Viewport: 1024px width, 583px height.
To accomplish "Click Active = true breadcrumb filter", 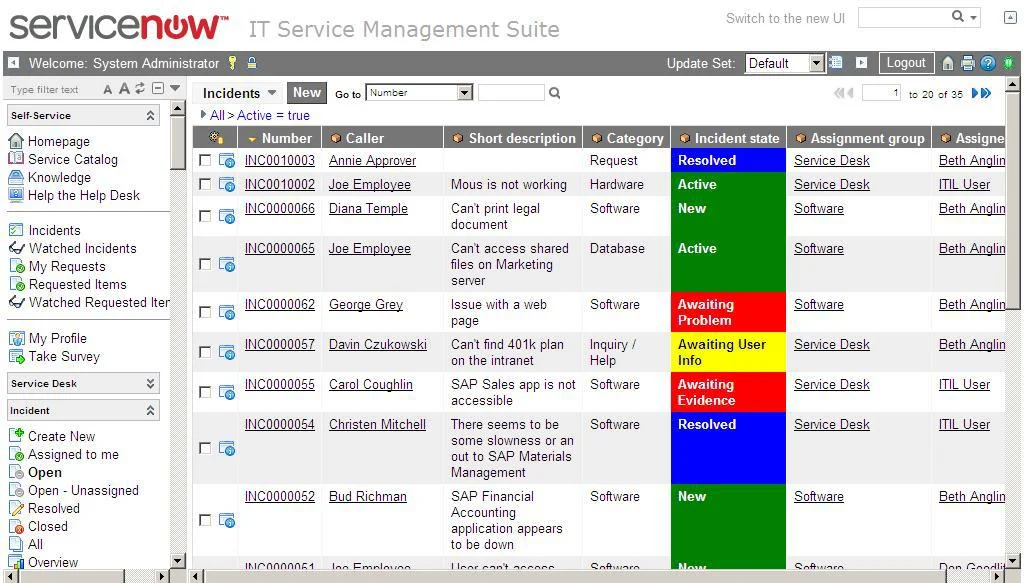I will point(273,116).
